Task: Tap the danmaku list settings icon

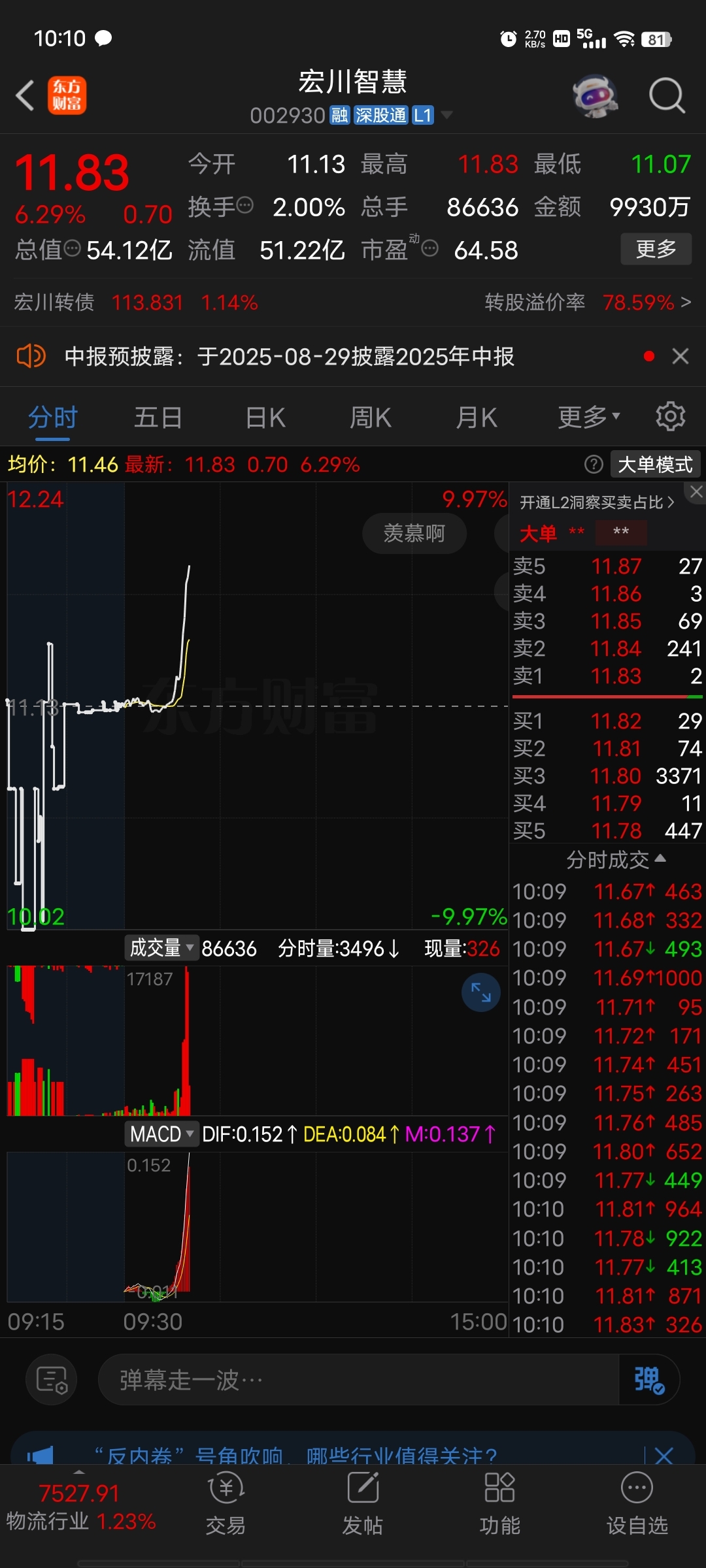Action: tap(51, 1379)
